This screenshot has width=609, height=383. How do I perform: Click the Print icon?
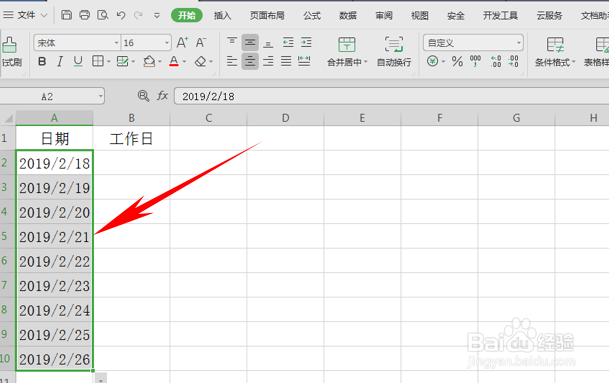click(x=84, y=15)
